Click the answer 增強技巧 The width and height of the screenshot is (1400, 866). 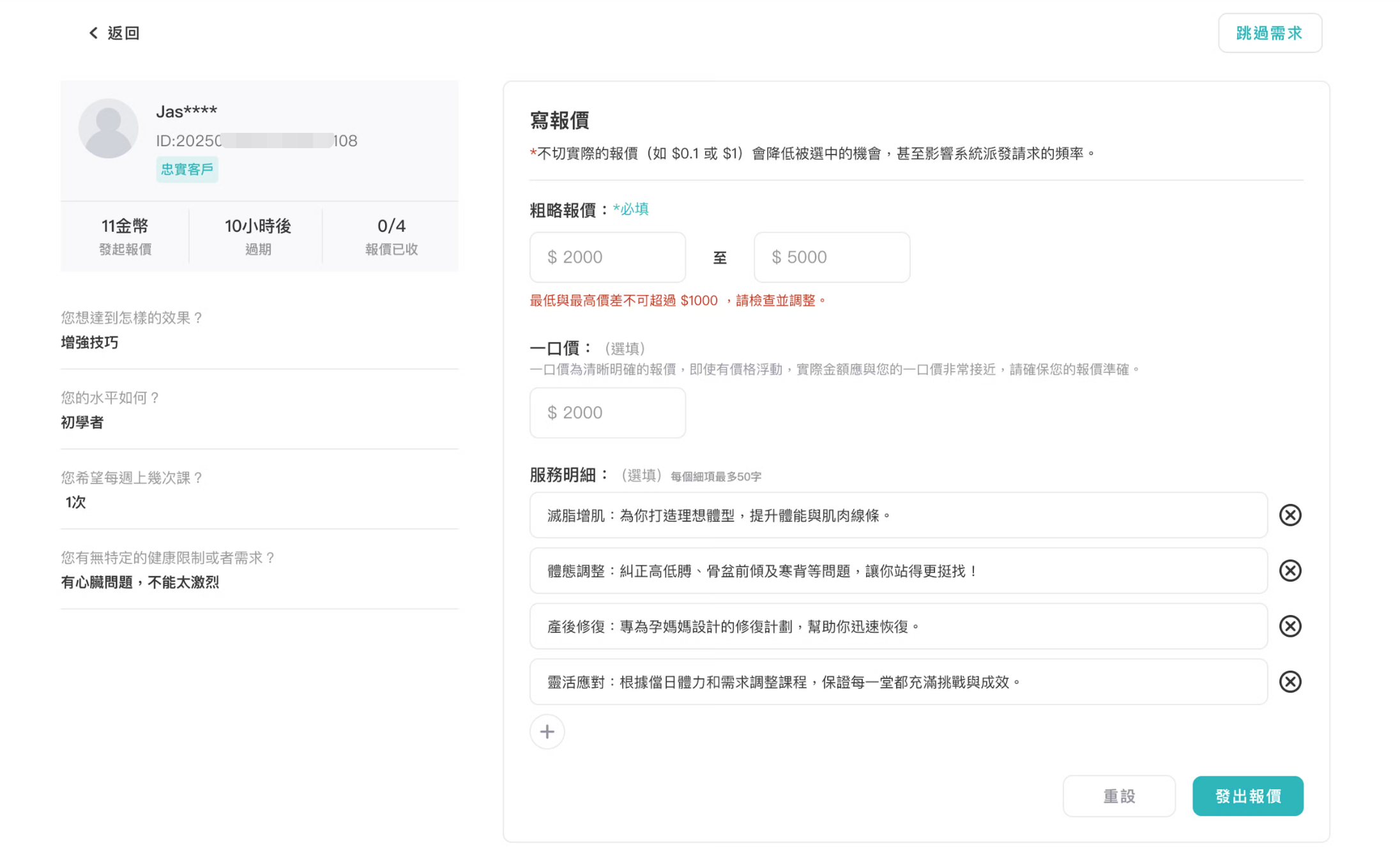tap(89, 342)
